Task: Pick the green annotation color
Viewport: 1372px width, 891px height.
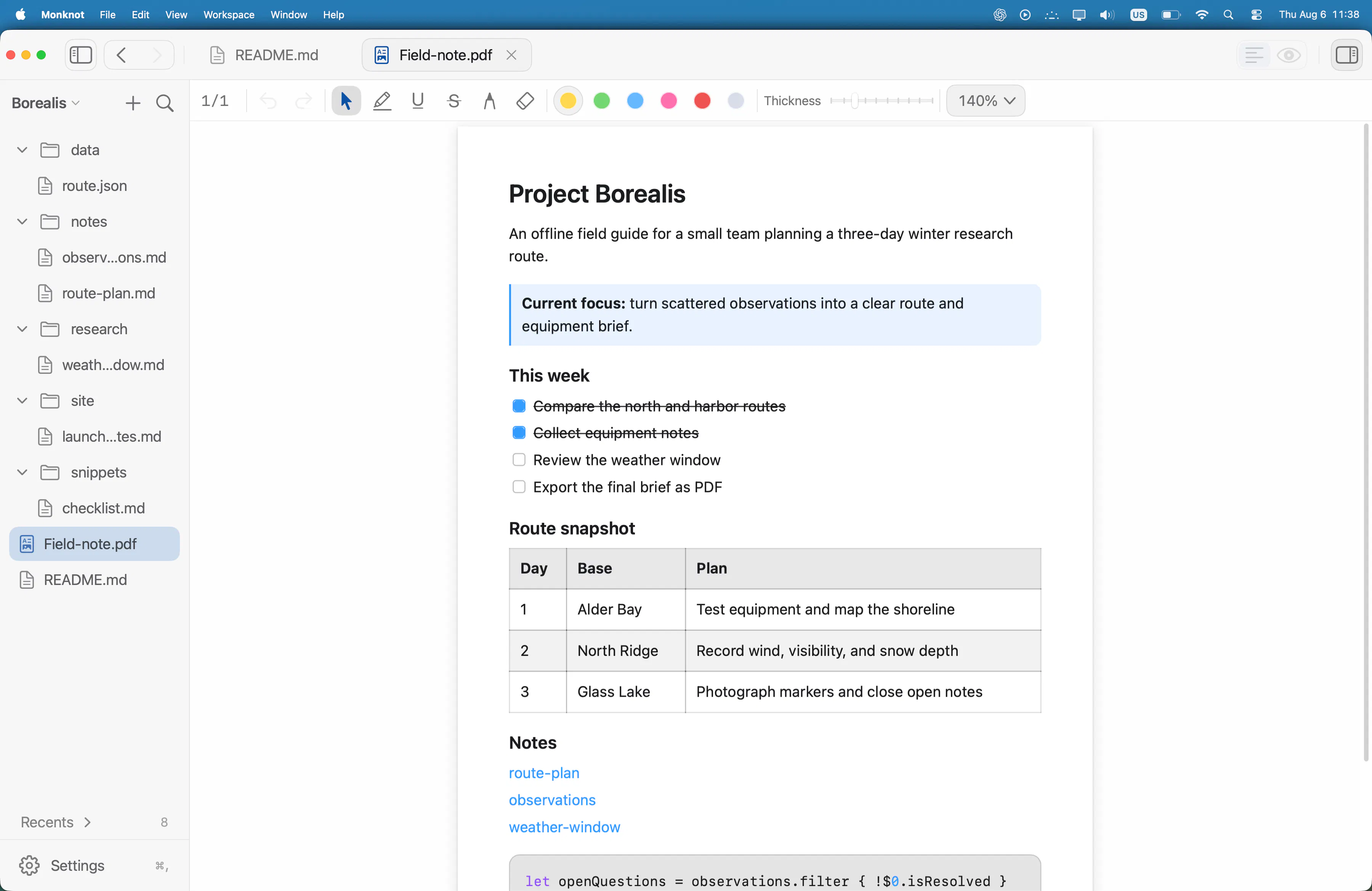Action: coord(602,101)
